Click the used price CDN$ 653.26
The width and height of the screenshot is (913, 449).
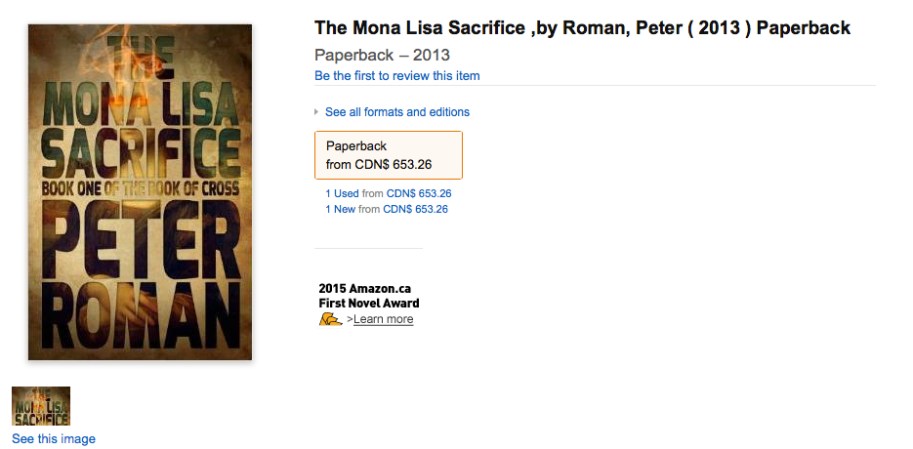coord(419,193)
